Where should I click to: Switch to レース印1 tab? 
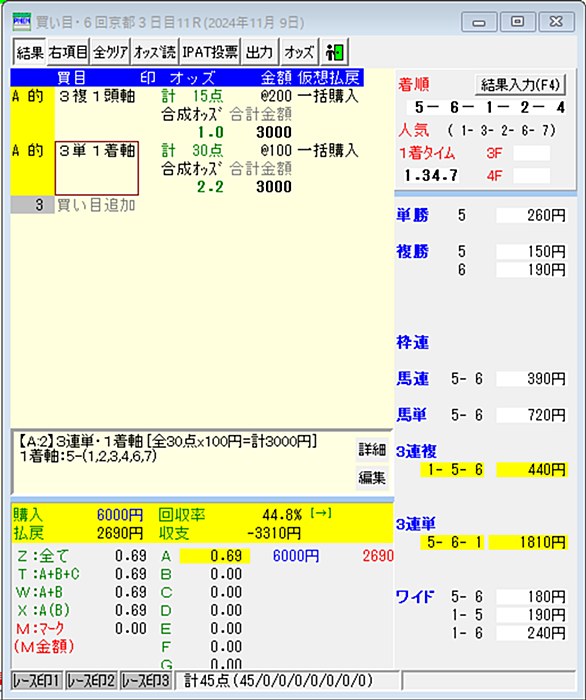[36, 681]
